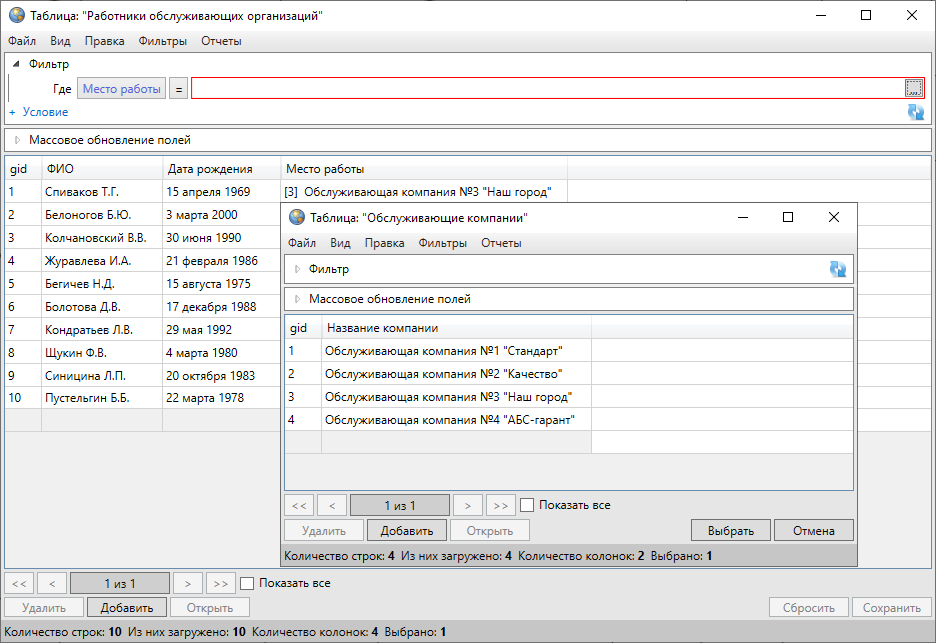Expand 'Массовое обновление полей' in main window
936x643 pixels.
click(x=16, y=140)
